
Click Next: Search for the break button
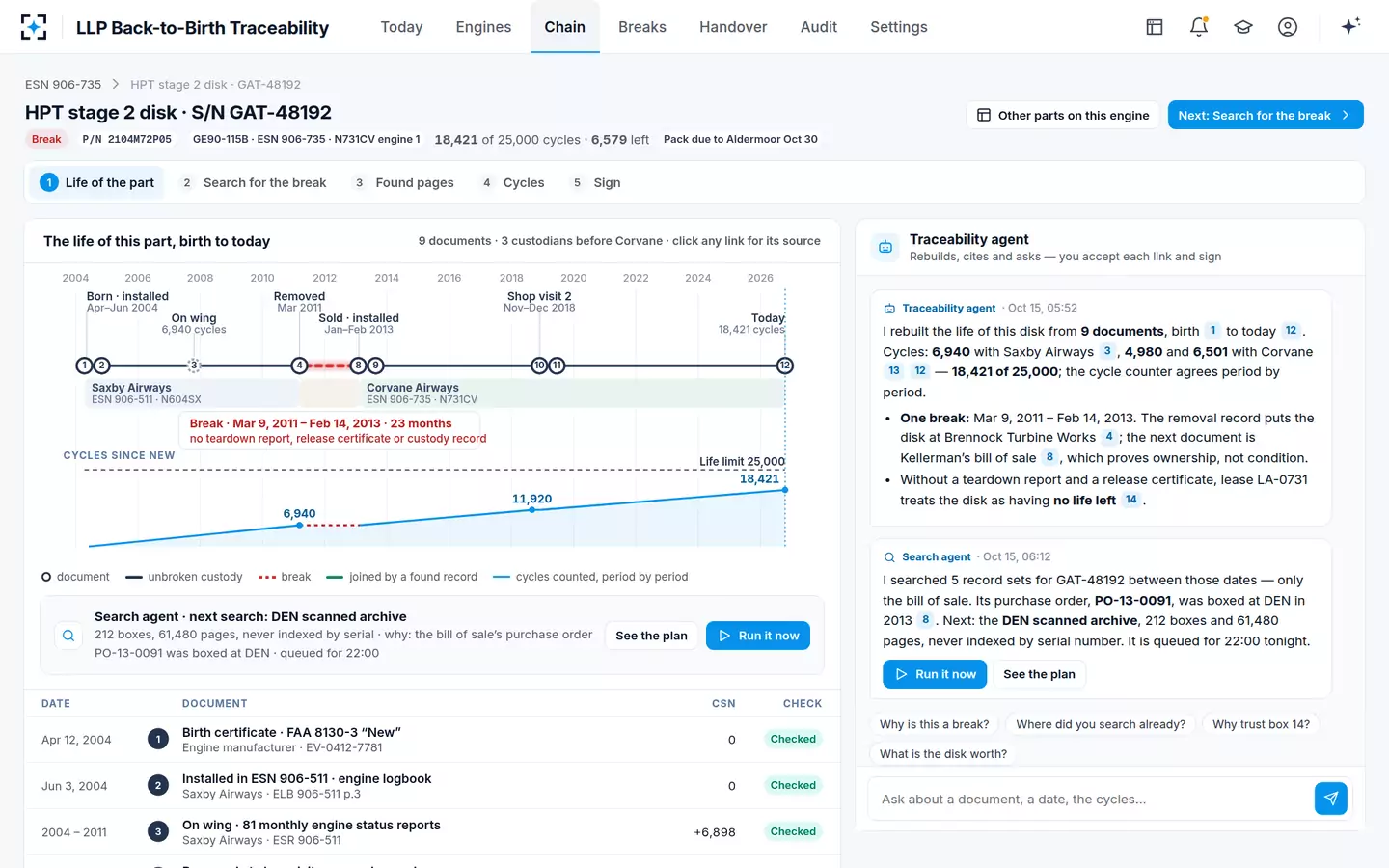[x=1266, y=115]
